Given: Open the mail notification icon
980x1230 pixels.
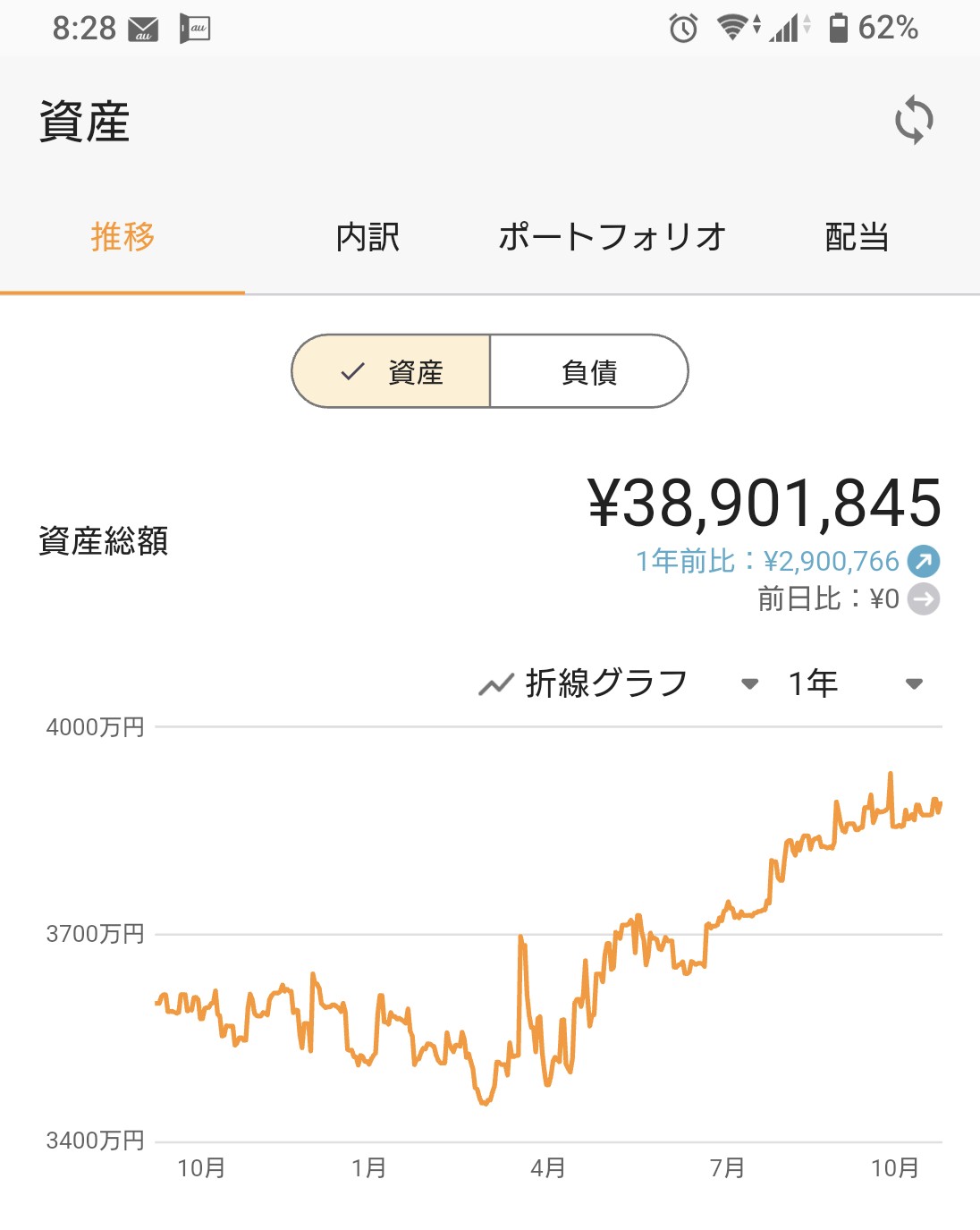Looking at the screenshot, I should (143, 30).
